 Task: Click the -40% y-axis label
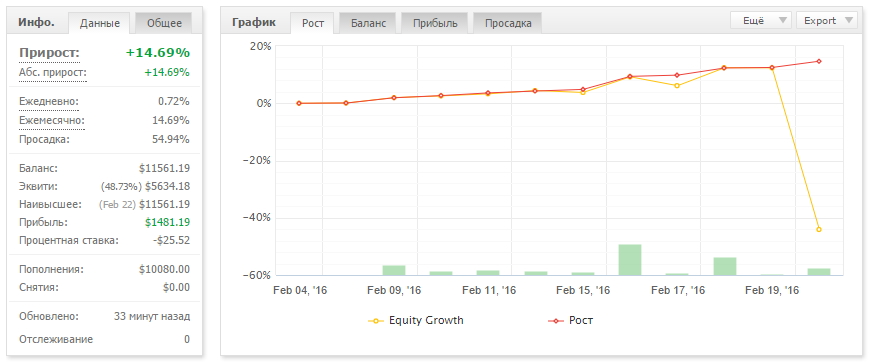pyautogui.click(x=256, y=217)
